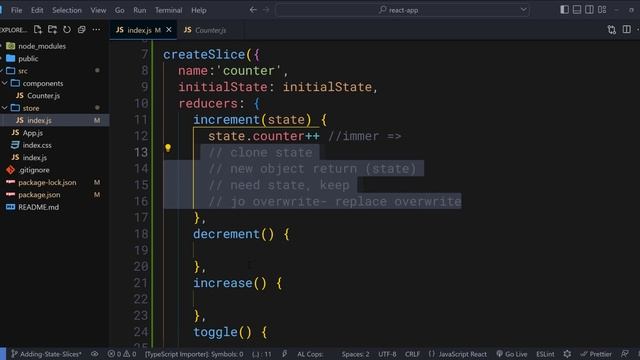Open the Run menu

140,10
